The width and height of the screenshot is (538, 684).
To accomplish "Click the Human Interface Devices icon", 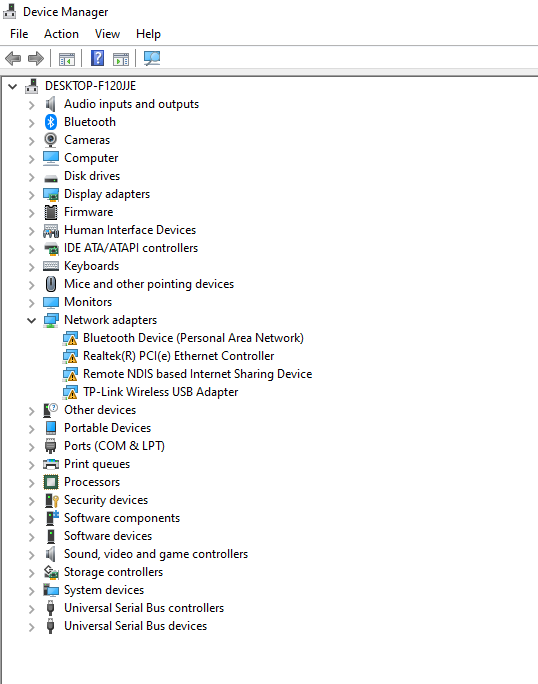I will [51, 230].
